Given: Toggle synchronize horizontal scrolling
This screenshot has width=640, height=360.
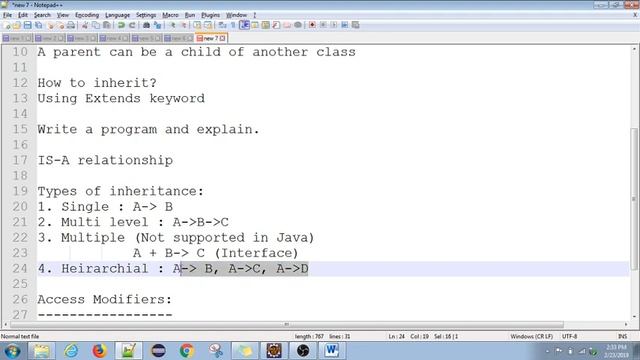Looking at the screenshot, I should pos(208,25).
